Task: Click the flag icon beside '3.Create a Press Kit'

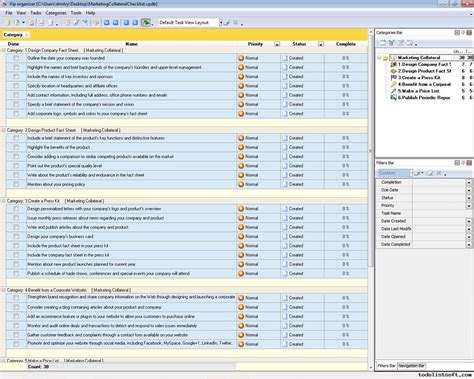Action: (393, 78)
